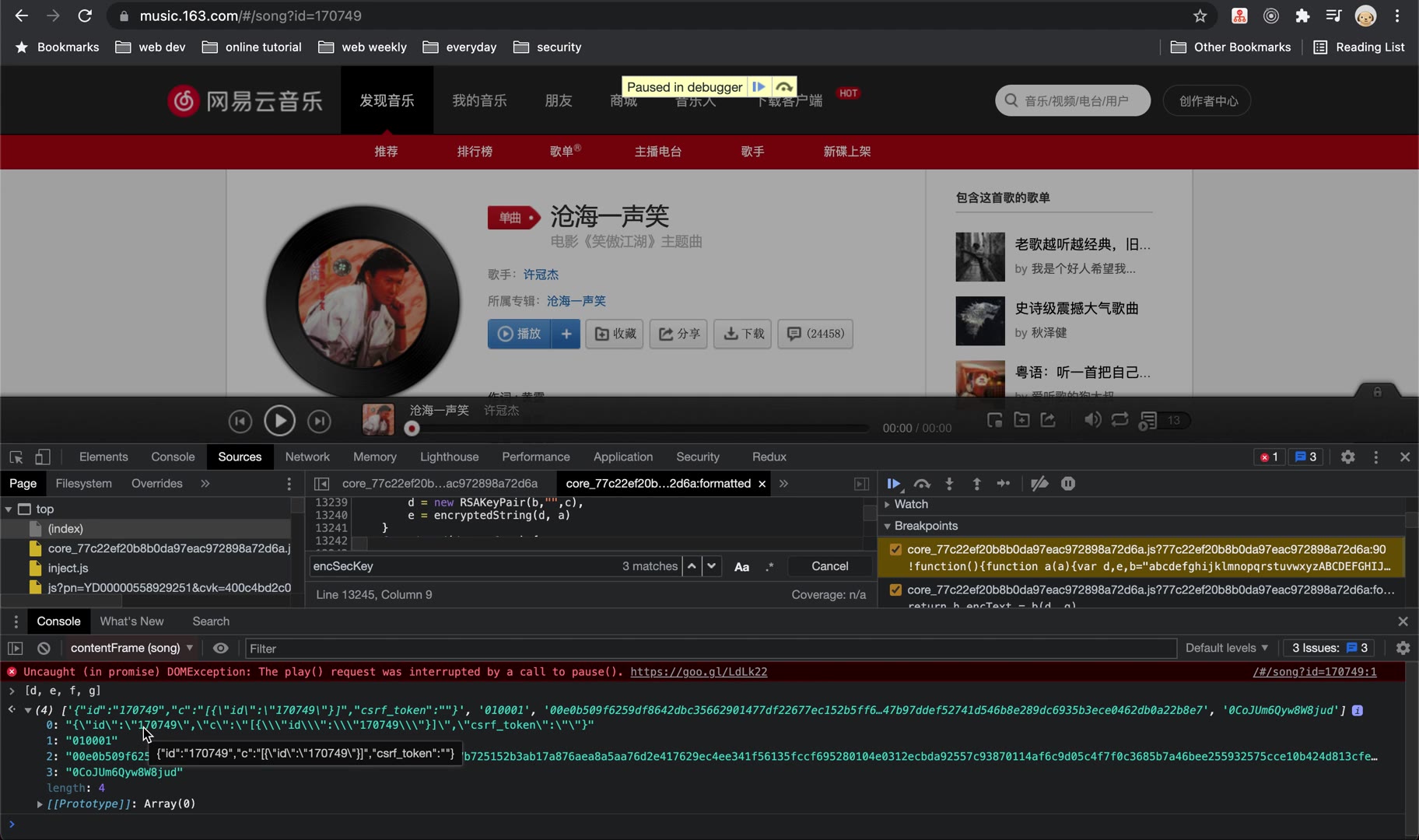
Task: Open the Application panel
Action: click(x=623, y=457)
